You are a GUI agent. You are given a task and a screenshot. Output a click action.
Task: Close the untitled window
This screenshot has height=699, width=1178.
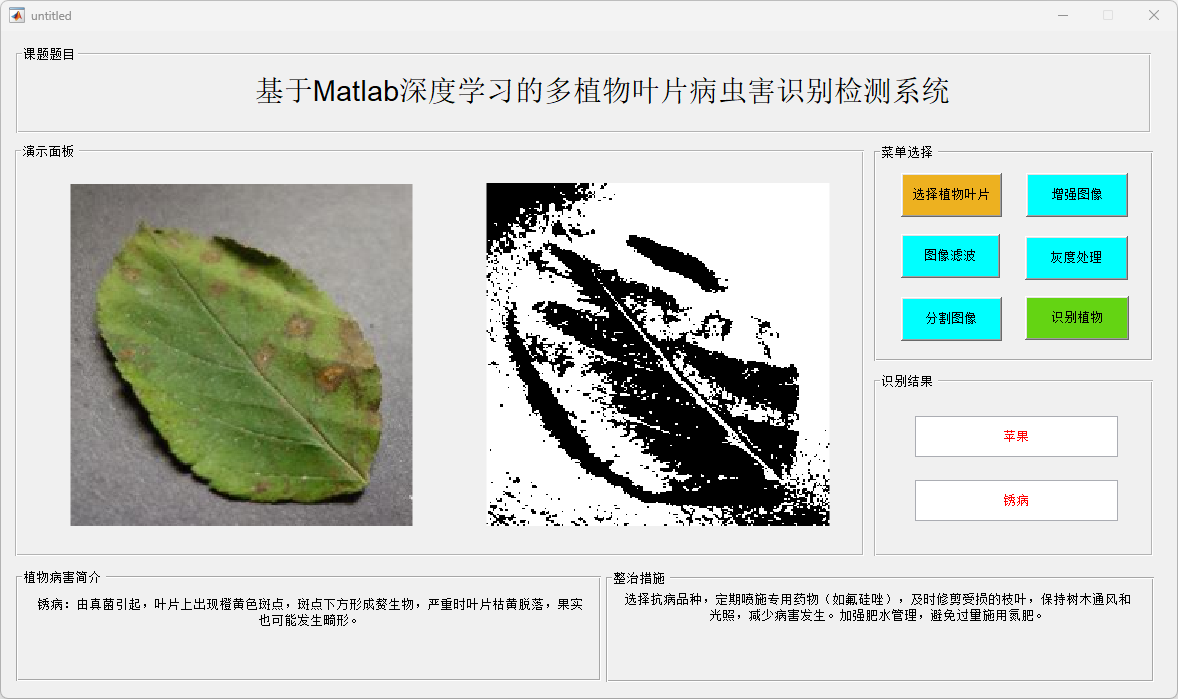coord(1154,15)
